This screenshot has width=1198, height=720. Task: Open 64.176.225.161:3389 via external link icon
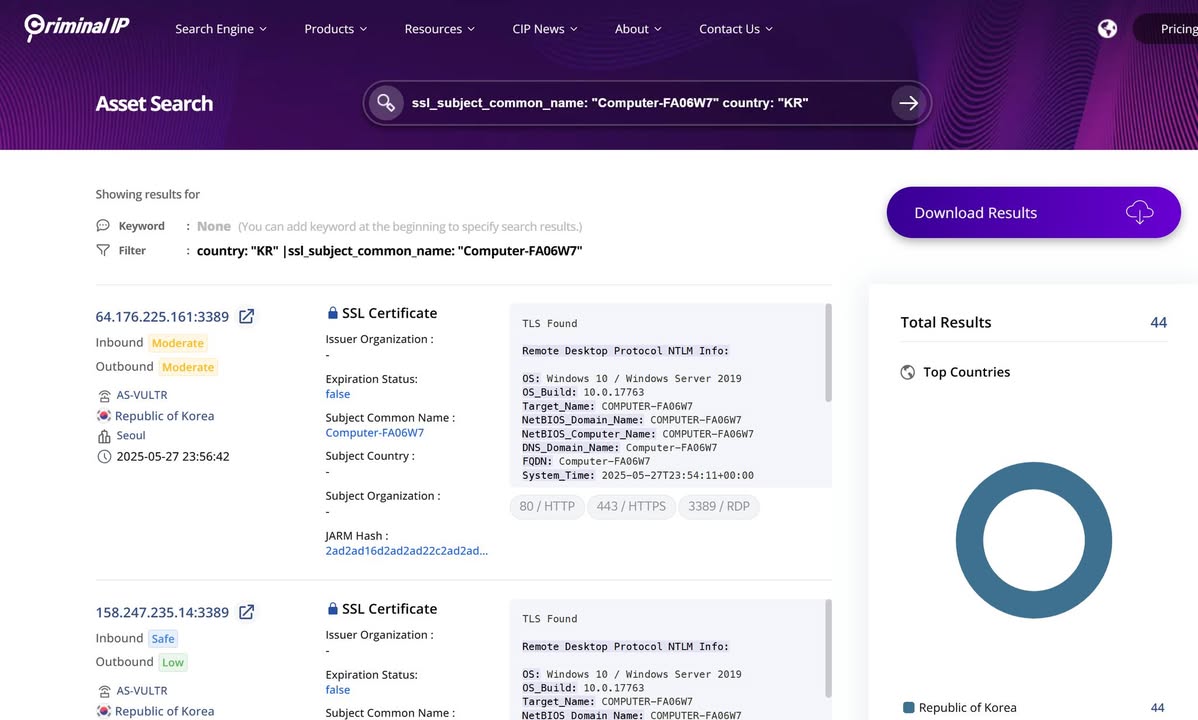pos(246,316)
